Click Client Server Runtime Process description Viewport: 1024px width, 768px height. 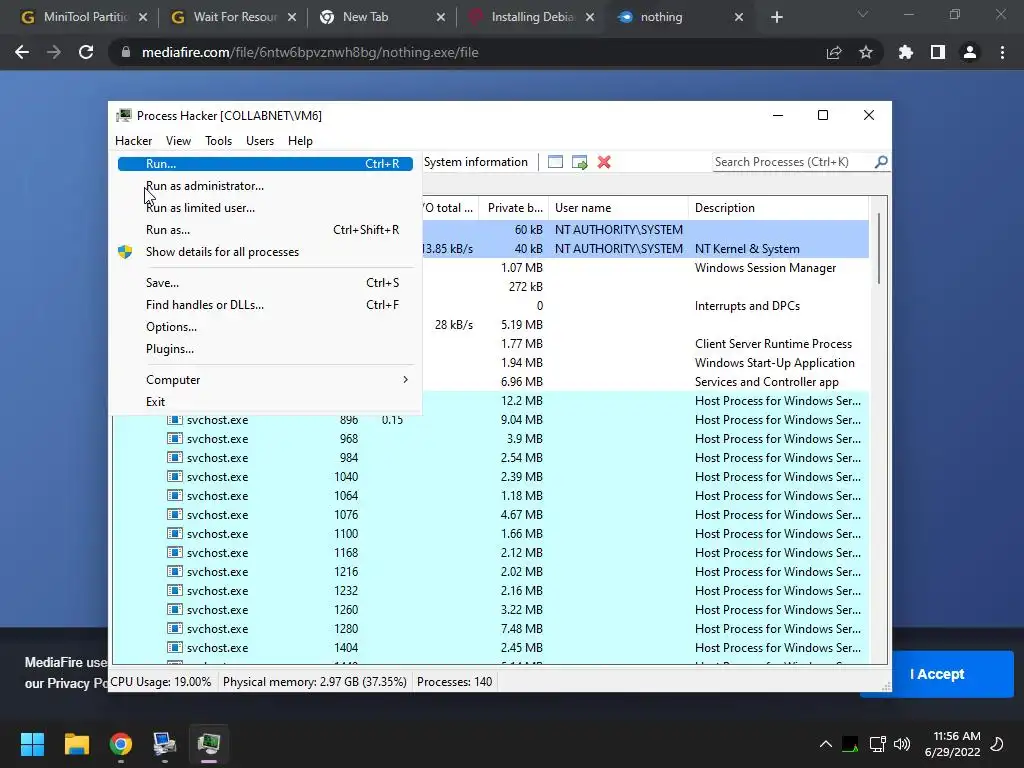773,344
